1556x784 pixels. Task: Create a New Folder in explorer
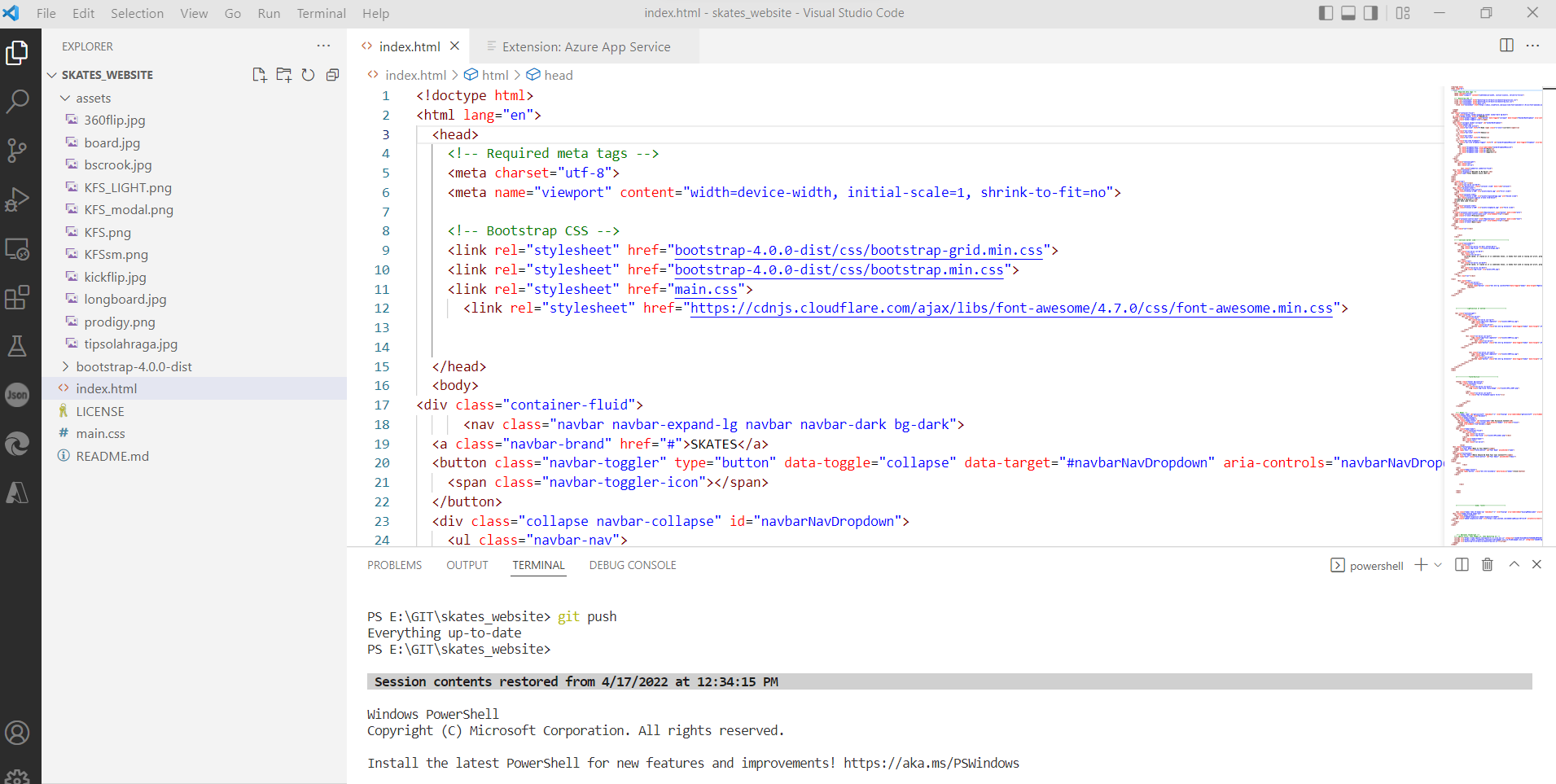284,75
